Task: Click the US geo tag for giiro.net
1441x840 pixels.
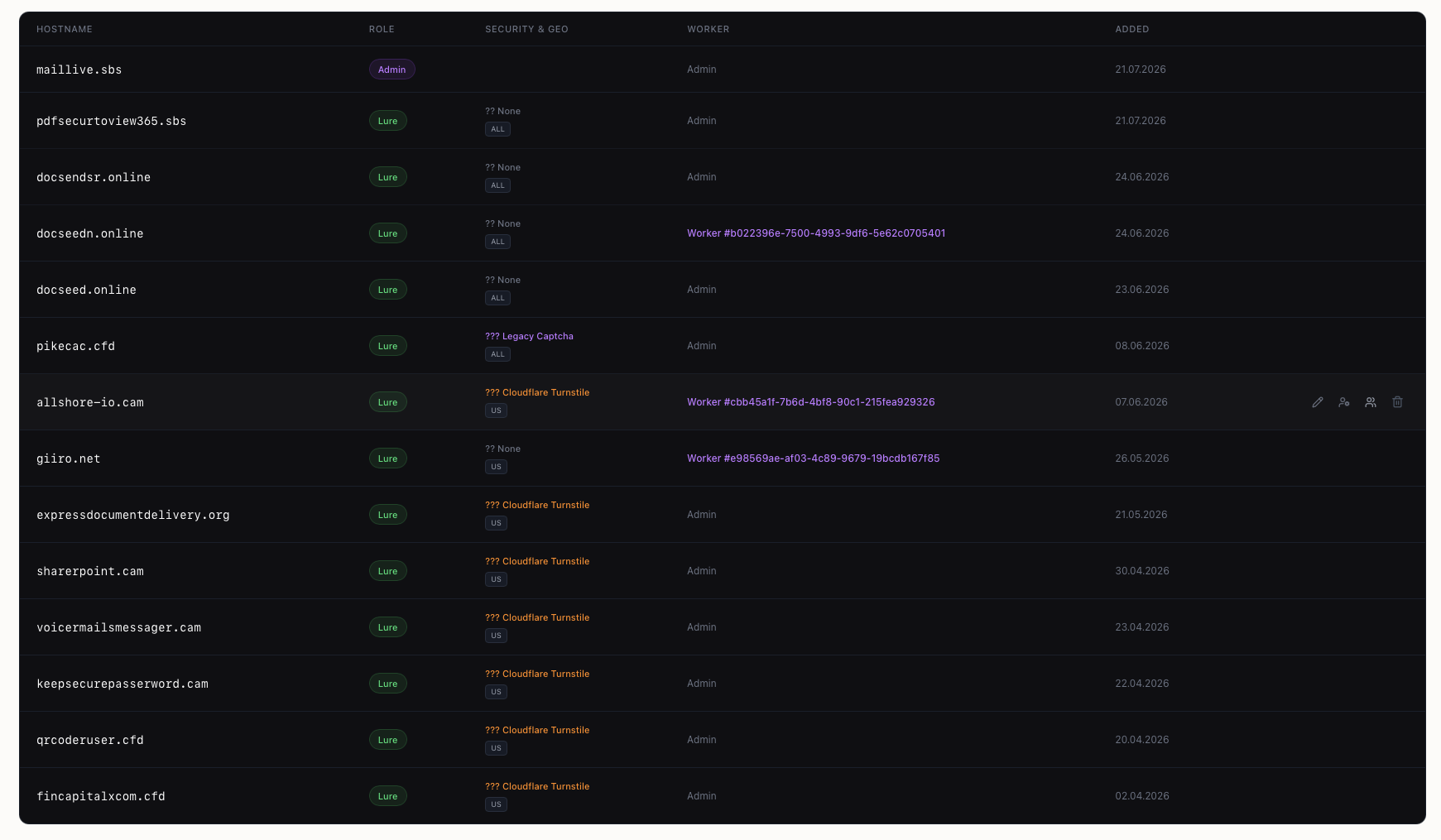Action: pos(496,467)
